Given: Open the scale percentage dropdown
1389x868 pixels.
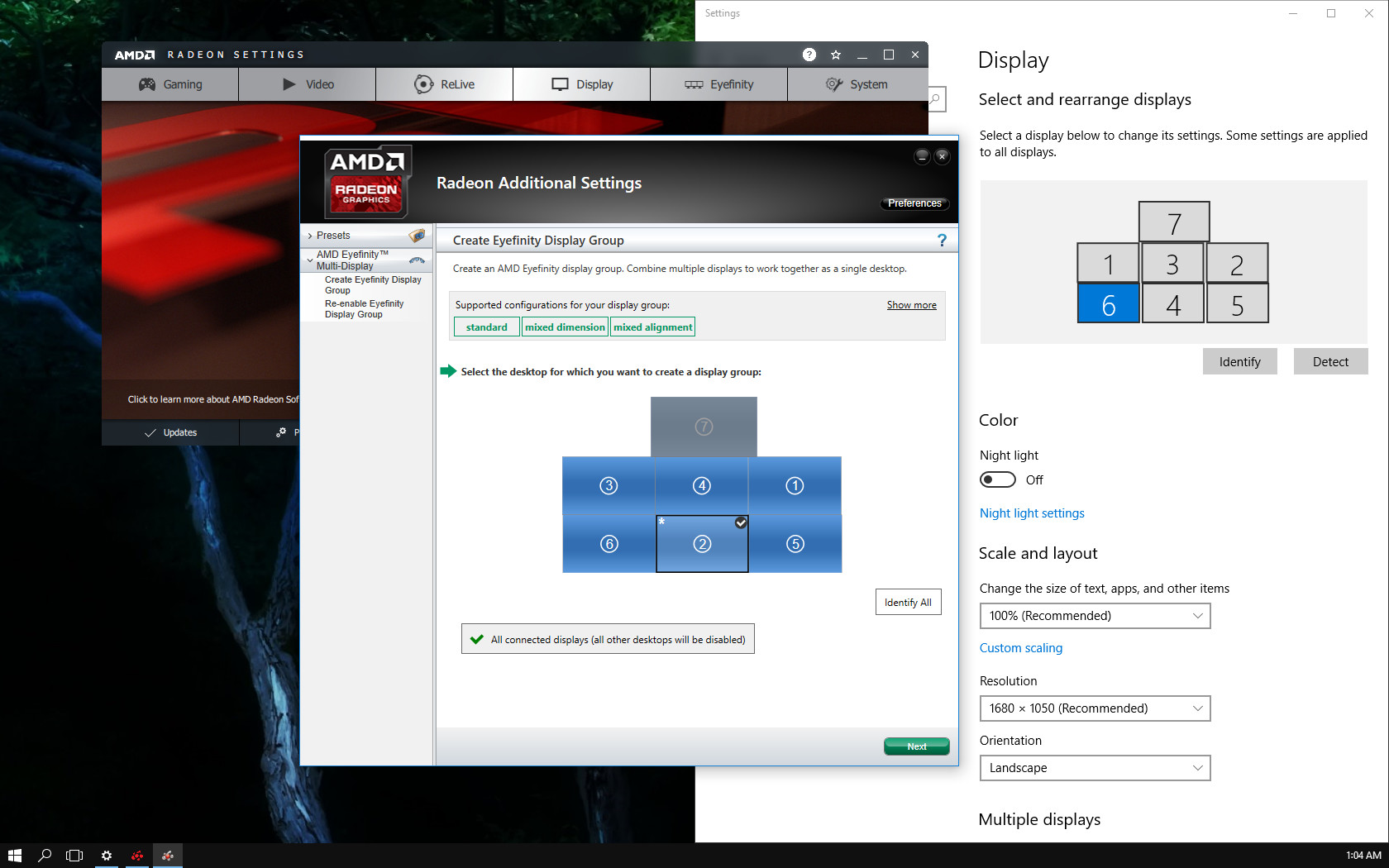Looking at the screenshot, I should click(x=1095, y=616).
